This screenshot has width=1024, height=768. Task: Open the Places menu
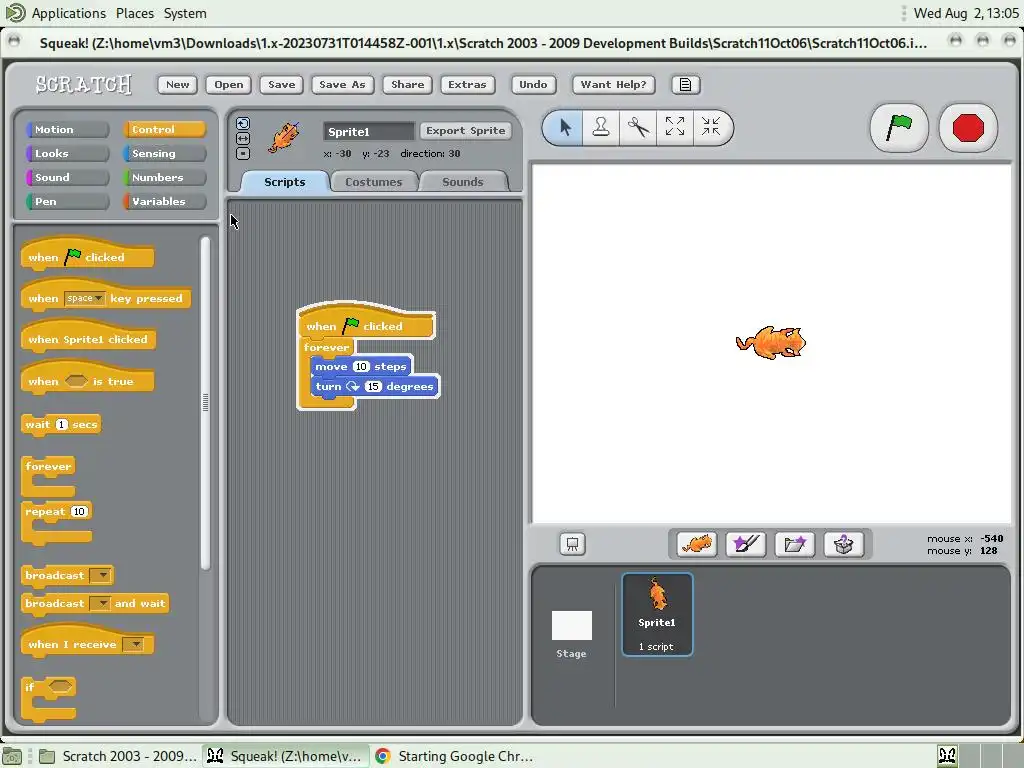(x=135, y=13)
